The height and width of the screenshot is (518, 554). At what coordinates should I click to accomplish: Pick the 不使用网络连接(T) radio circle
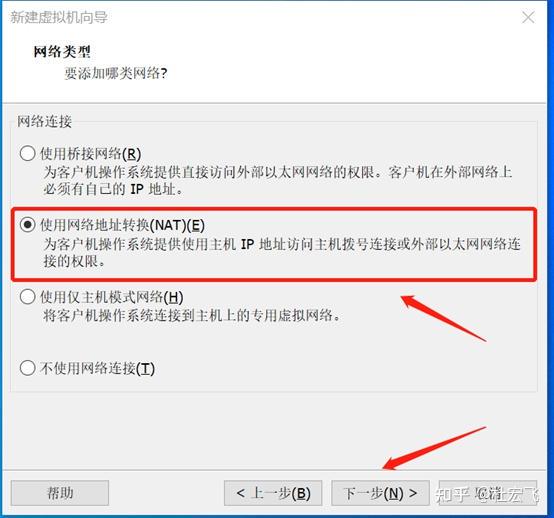pyautogui.click(x=27, y=368)
